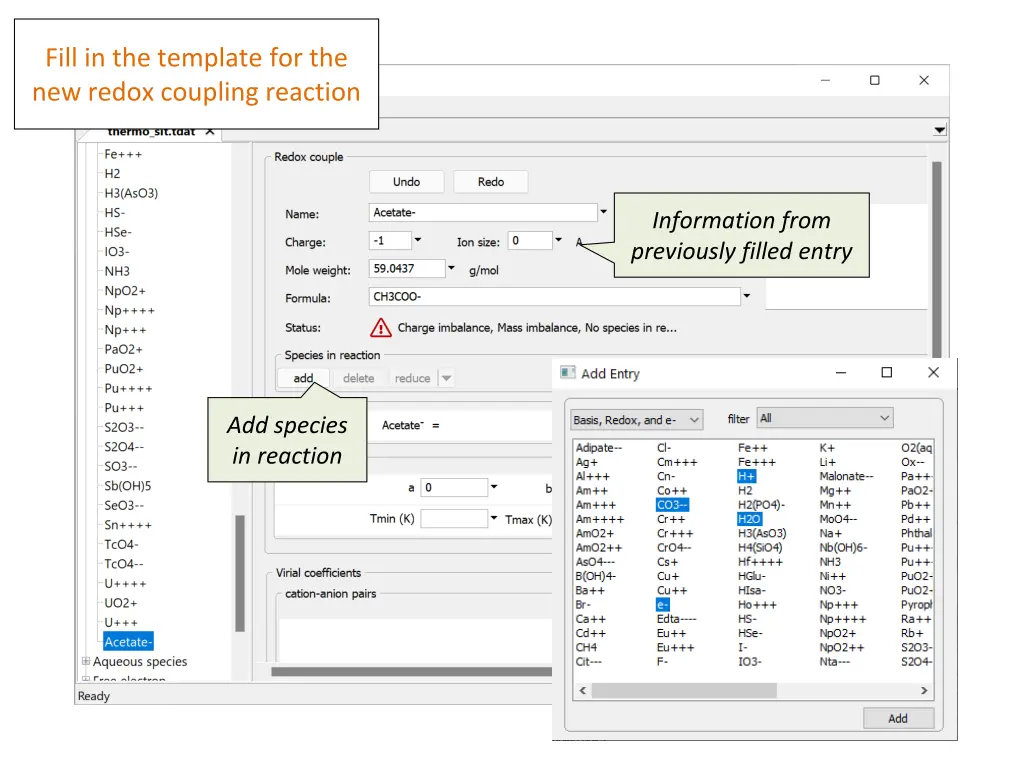Image resolution: width=1024 pixels, height=768 pixels.
Task: Select Adipate-- in Add Entry list
Action: [598, 447]
